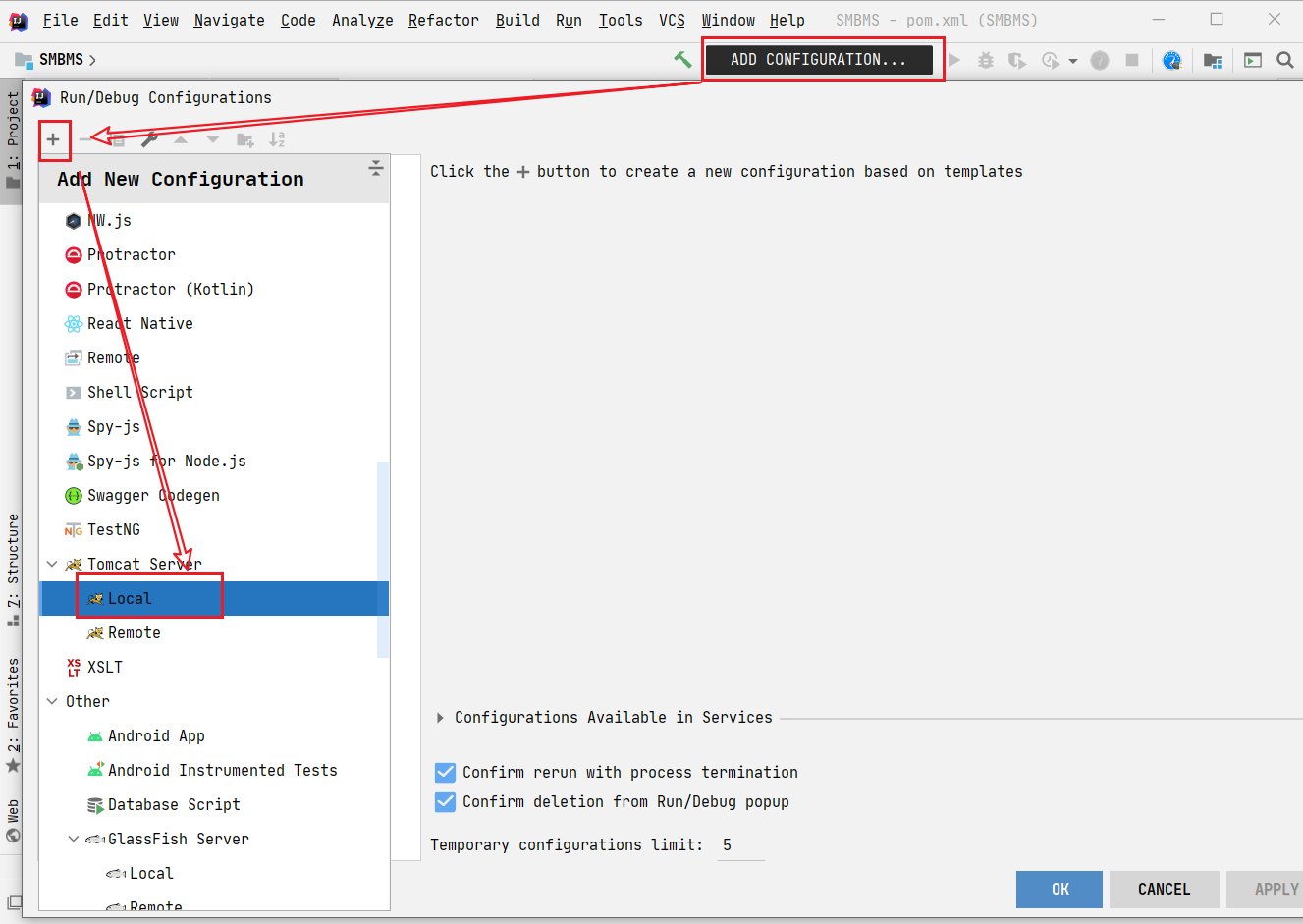Screen dimensions: 1303x924
Task: Open the Build menu
Action: click(x=517, y=20)
